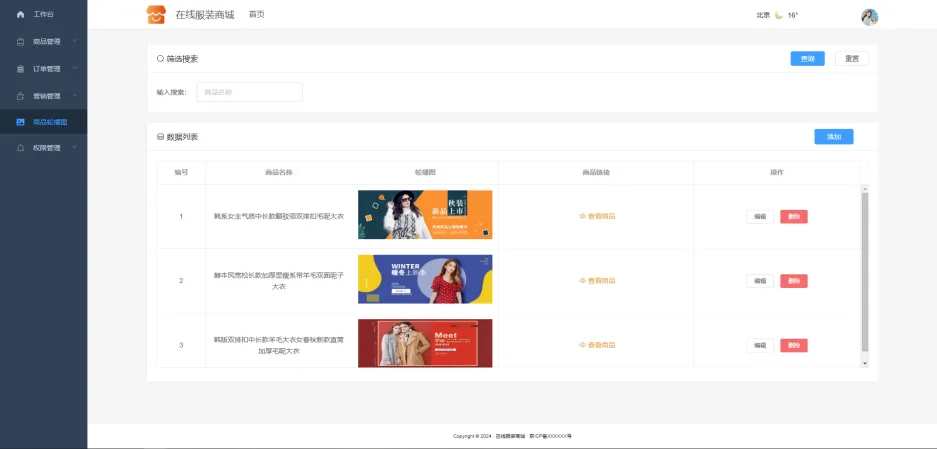Click the 在线服装商城 shop logo icon
This screenshot has height=449, width=937.
tap(156, 15)
